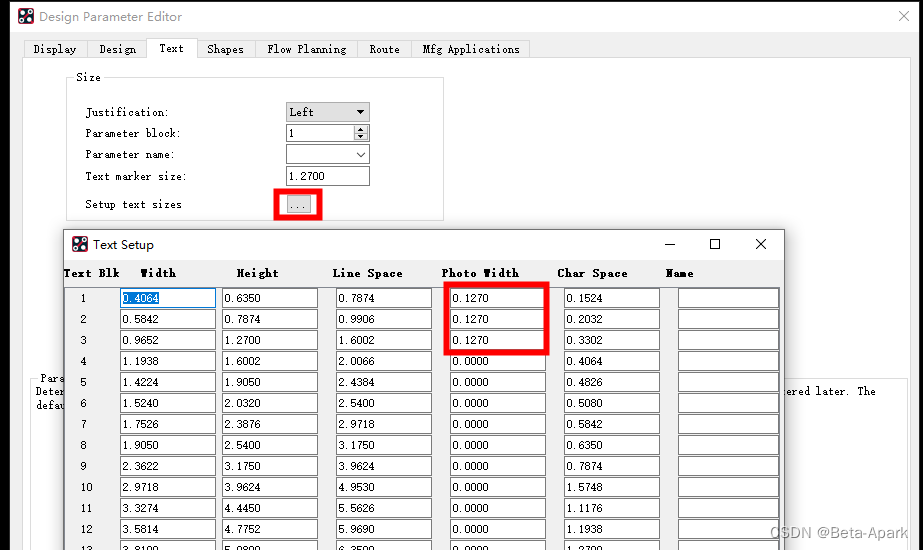Select Width field for text block 1
This screenshot has height=550, width=923.
point(167,298)
